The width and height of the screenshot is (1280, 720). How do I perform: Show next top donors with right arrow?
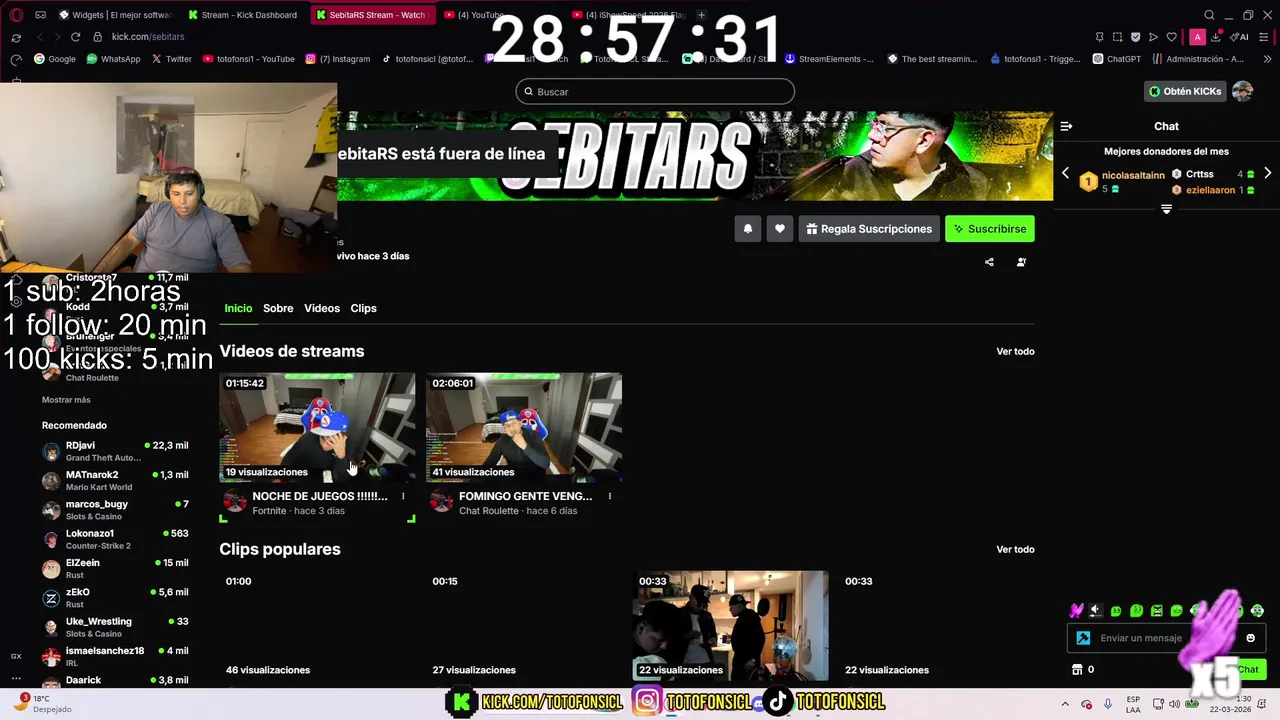coord(1267,173)
